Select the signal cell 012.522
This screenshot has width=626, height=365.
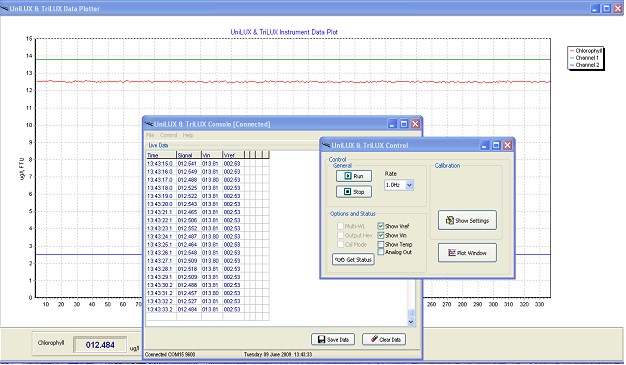pos(188,196)
